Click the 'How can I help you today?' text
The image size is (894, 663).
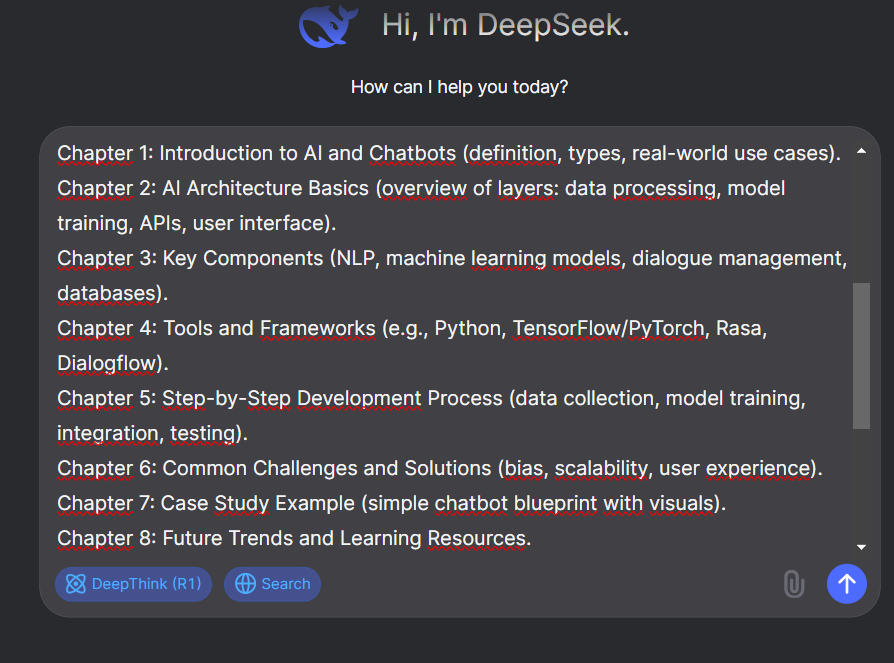[460, 87]
